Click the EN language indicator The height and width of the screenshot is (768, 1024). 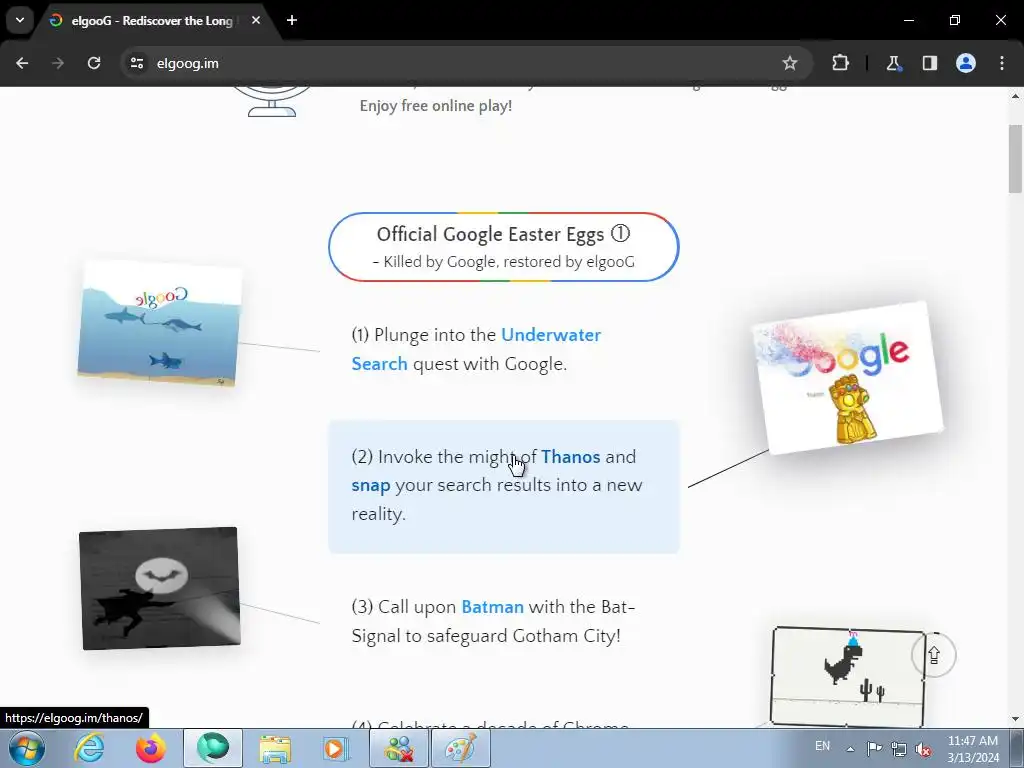822,746
